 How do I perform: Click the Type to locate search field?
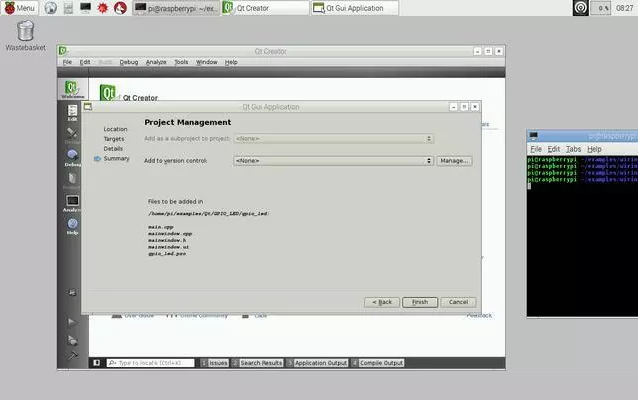click(150, 363)
